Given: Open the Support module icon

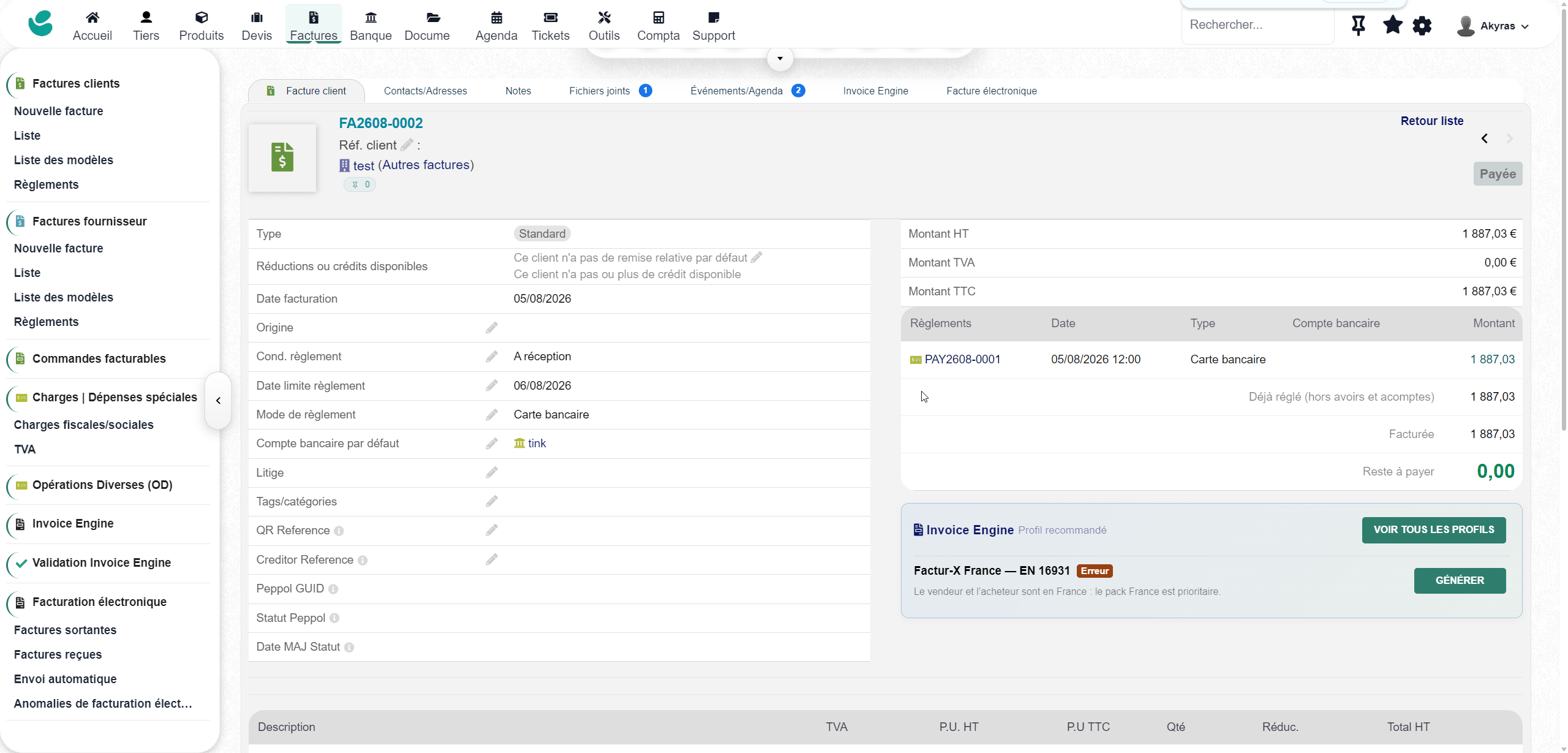Looking at the screenshot, I should [x=714, y=17].
